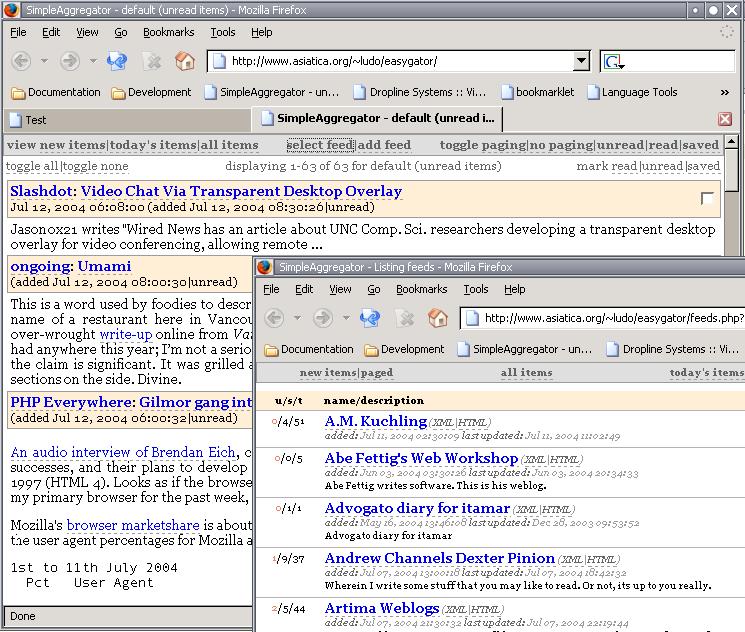Screen dimensions: 745x632
Task: Open the Forward history dropdown in main window
Action: click(93, 61)
